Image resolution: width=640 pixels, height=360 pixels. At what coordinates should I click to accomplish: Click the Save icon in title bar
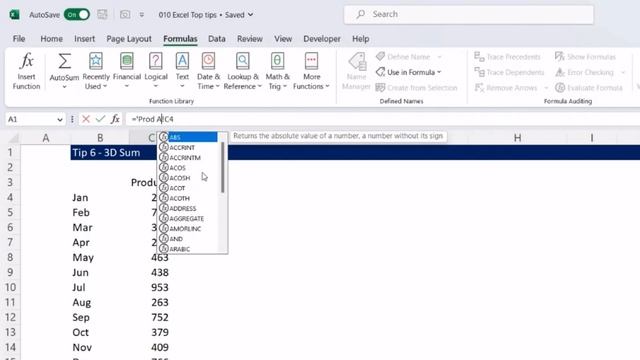[x=102, y=15]
